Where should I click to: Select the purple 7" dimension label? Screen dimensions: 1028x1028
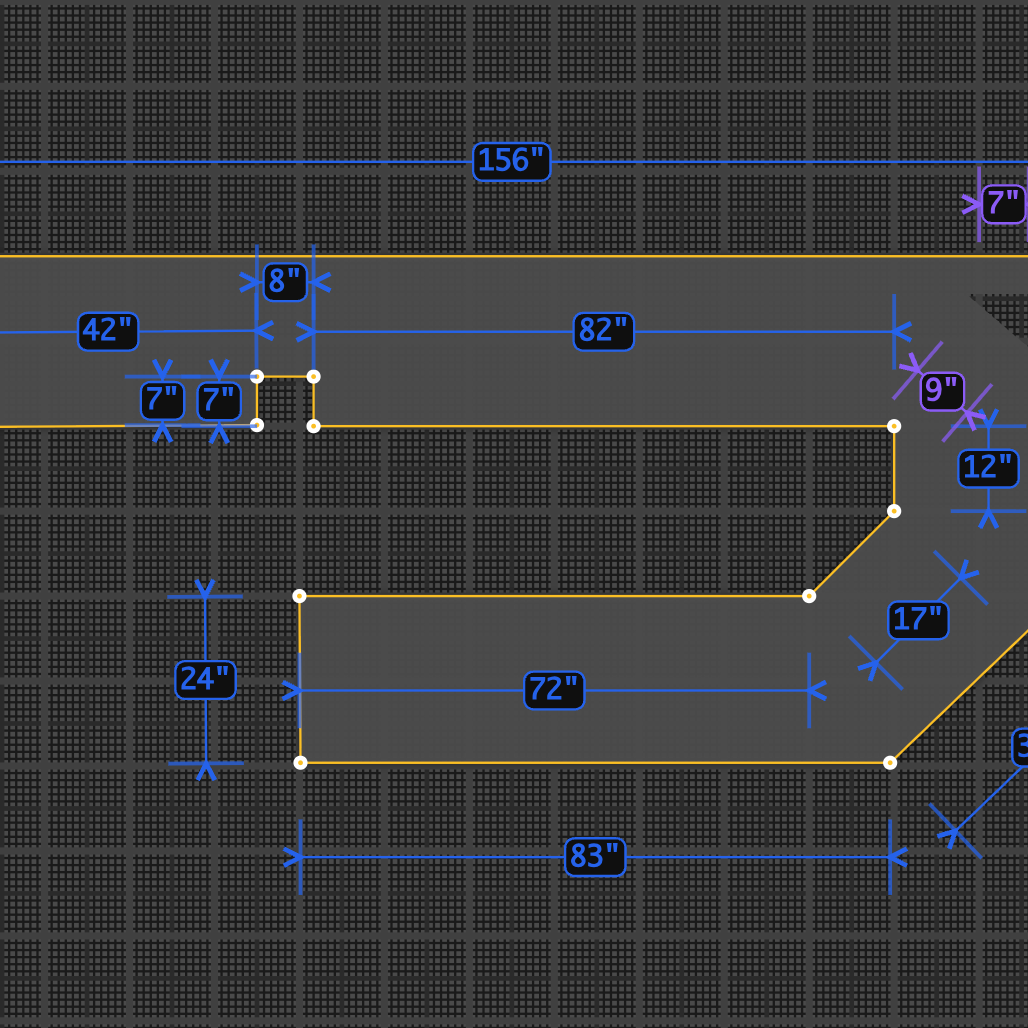click(1002, 204)
